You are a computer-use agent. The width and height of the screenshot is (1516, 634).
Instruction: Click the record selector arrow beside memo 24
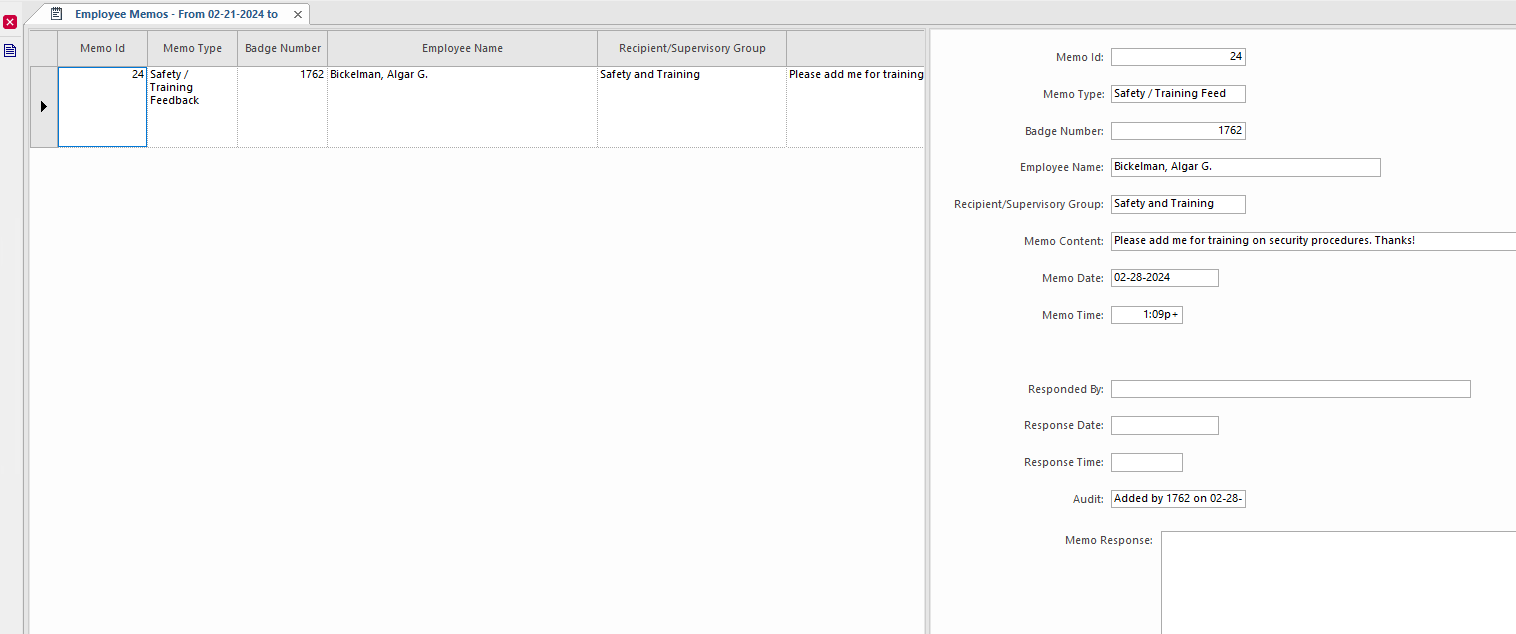pos(44,106)
